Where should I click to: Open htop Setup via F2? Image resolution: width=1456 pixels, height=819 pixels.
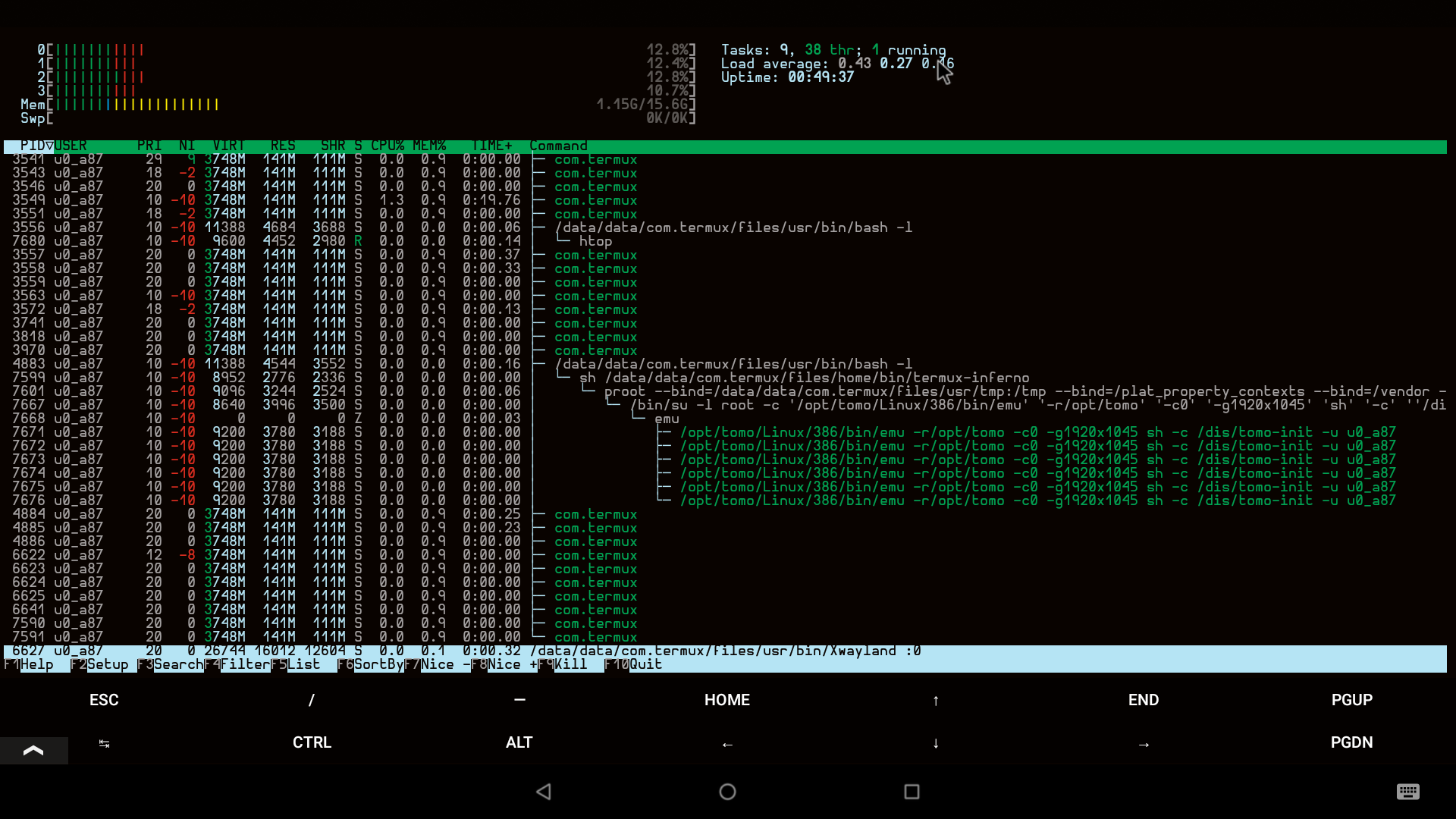[100, 664]
